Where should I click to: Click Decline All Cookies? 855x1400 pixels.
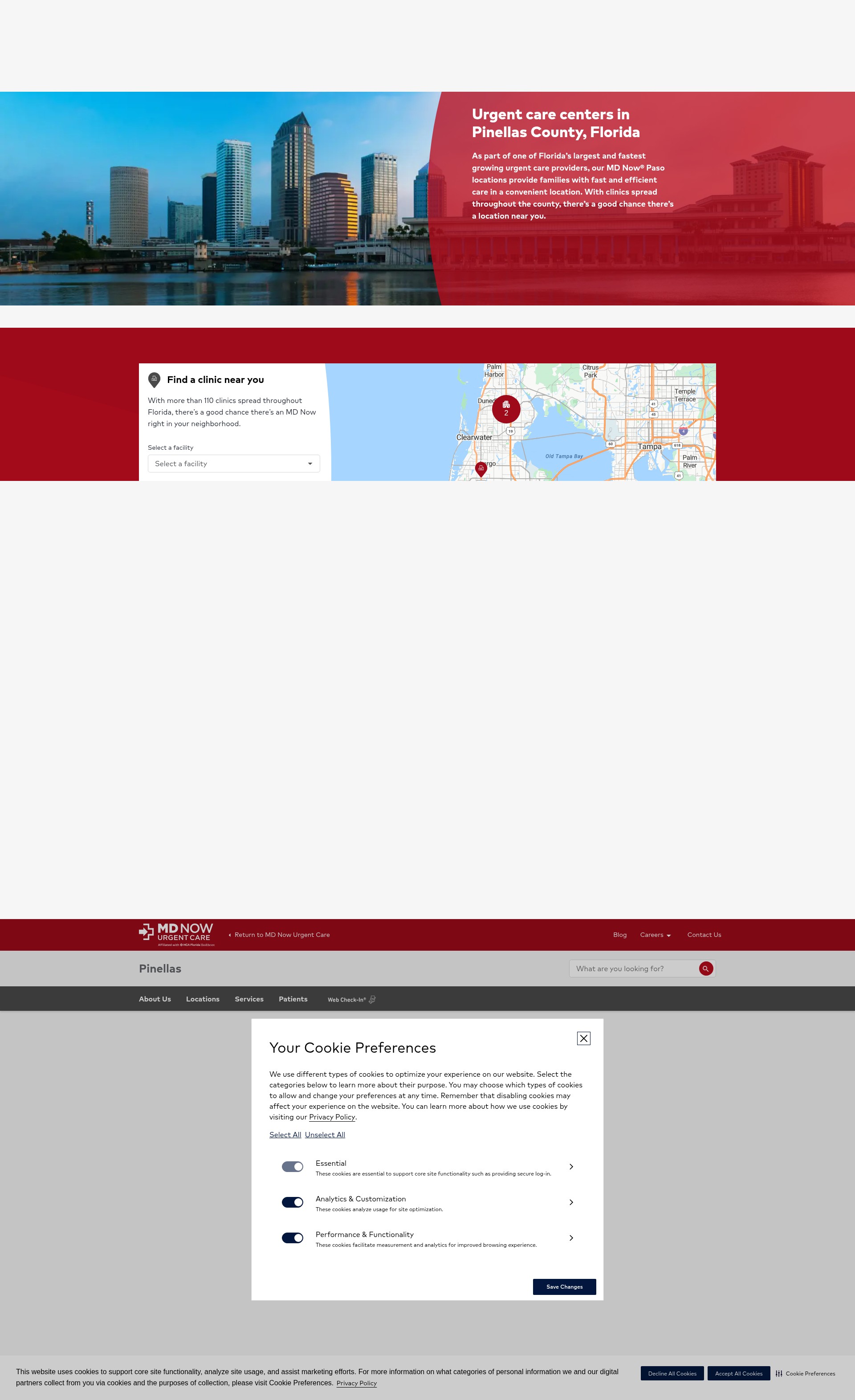coord(672,1373)
